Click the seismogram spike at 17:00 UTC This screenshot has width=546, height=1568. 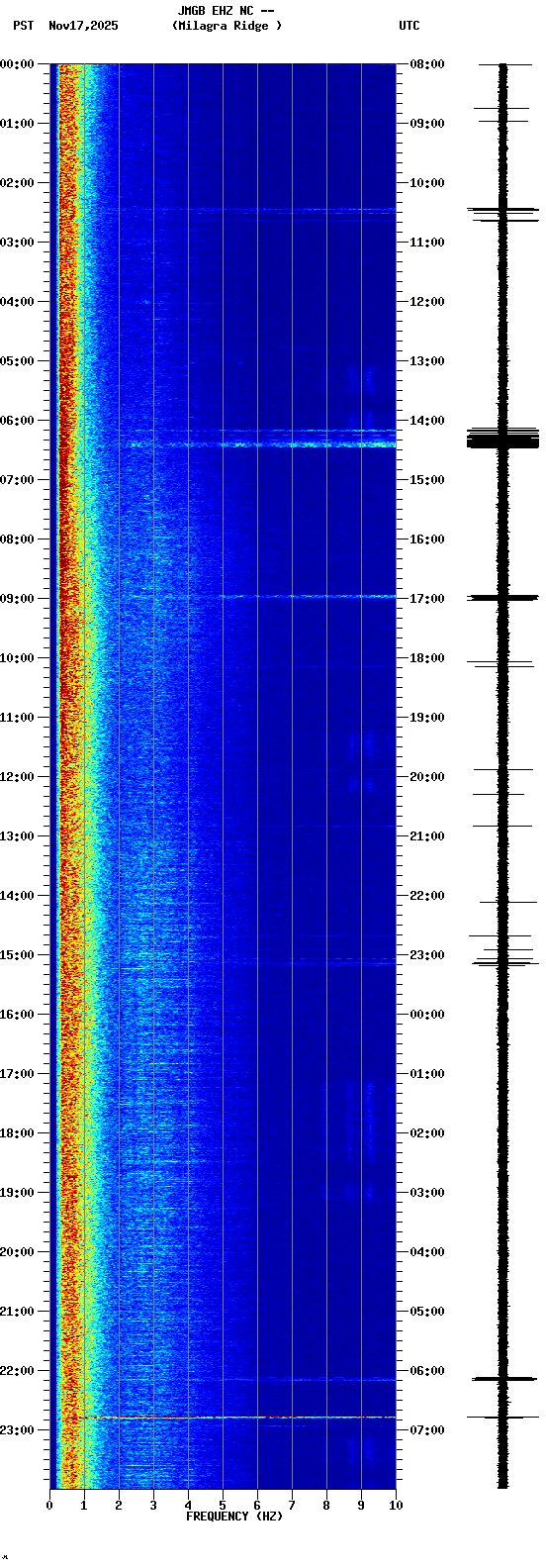(x=502, y=598)
